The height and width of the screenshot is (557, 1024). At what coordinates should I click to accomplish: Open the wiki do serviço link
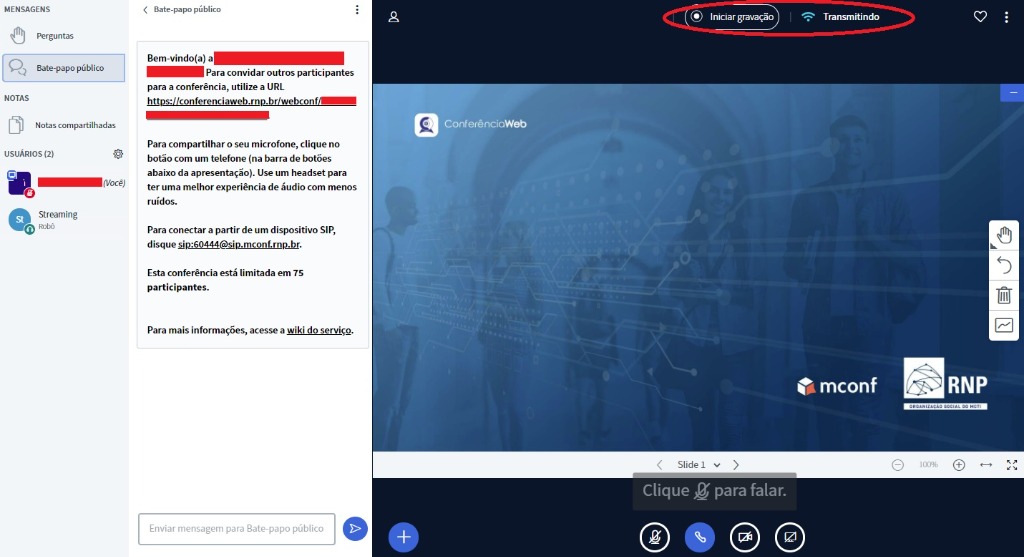click(x=318, y=330)
